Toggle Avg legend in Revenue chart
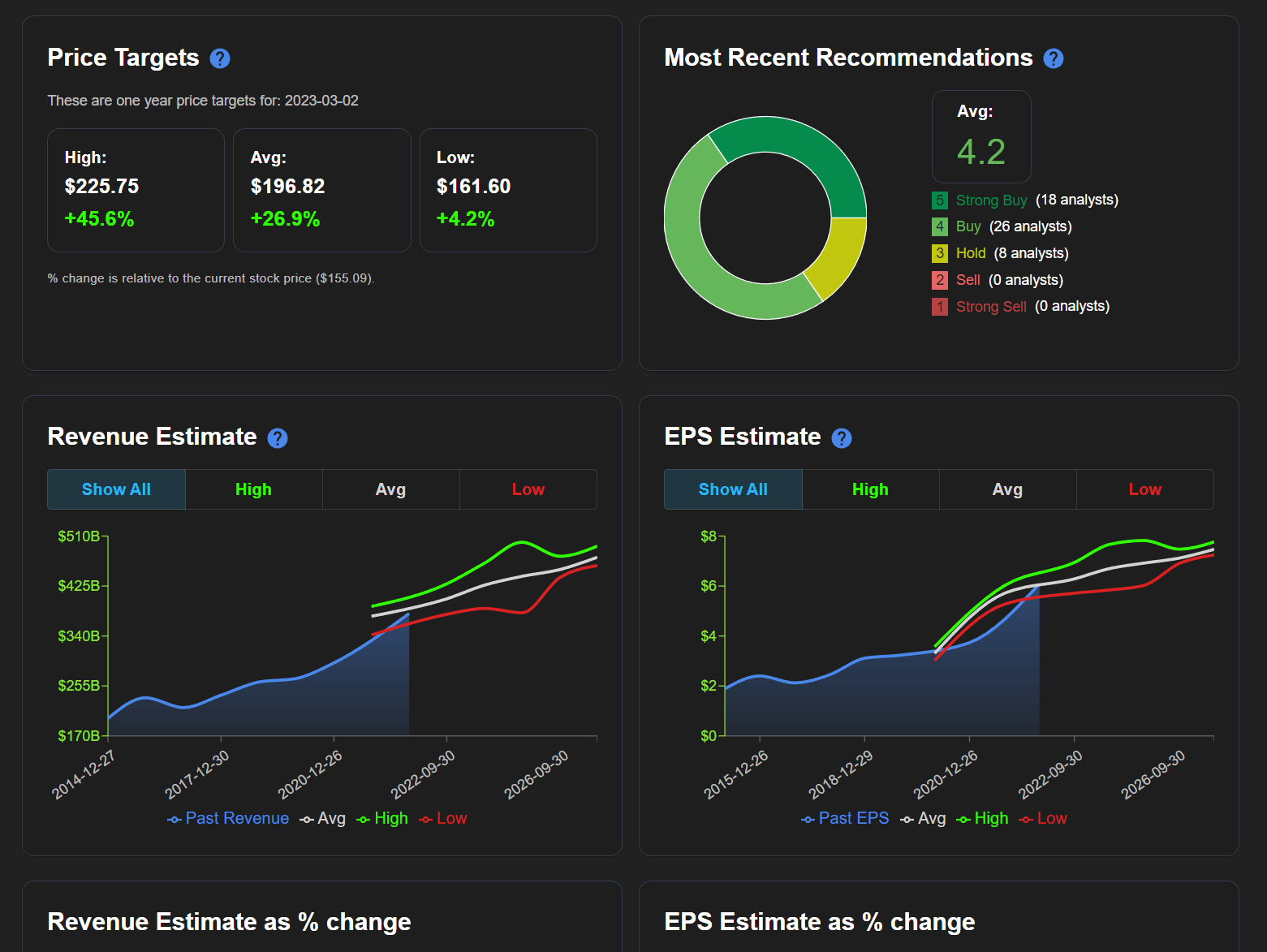Screen dimensions: 1267x952 point(323,818)
